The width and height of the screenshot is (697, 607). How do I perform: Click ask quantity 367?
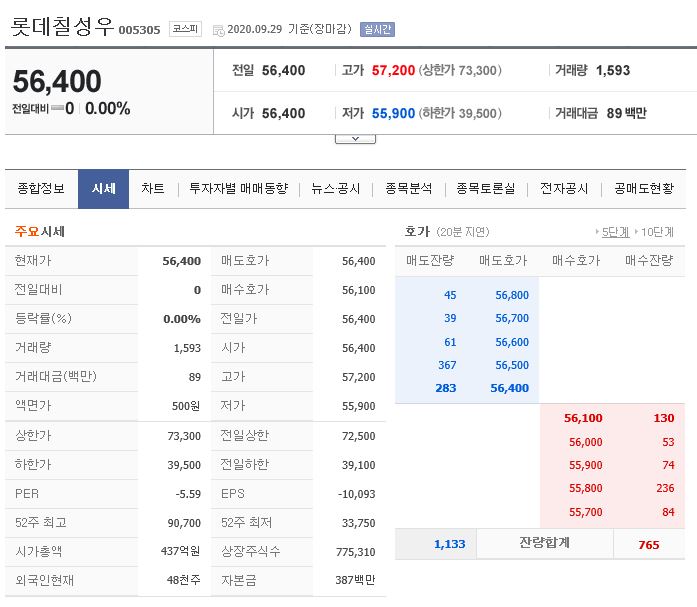click(x=447, y=365)
